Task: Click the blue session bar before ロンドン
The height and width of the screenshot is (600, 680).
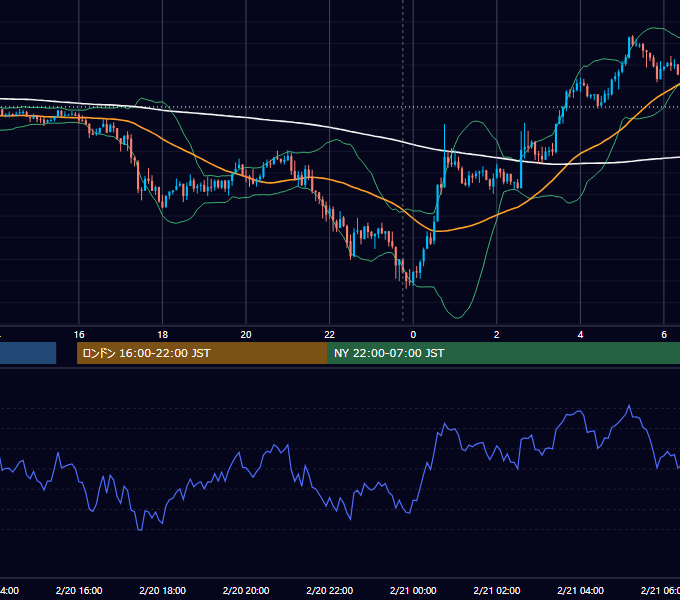Action: click(28, 353)
